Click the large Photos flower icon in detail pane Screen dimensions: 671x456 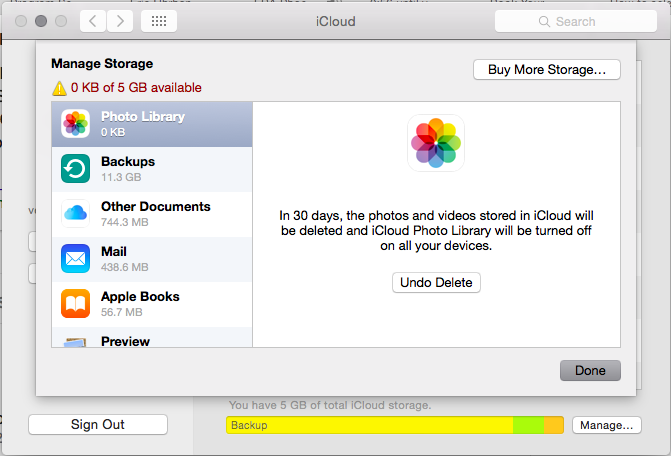tap(436, 143)
